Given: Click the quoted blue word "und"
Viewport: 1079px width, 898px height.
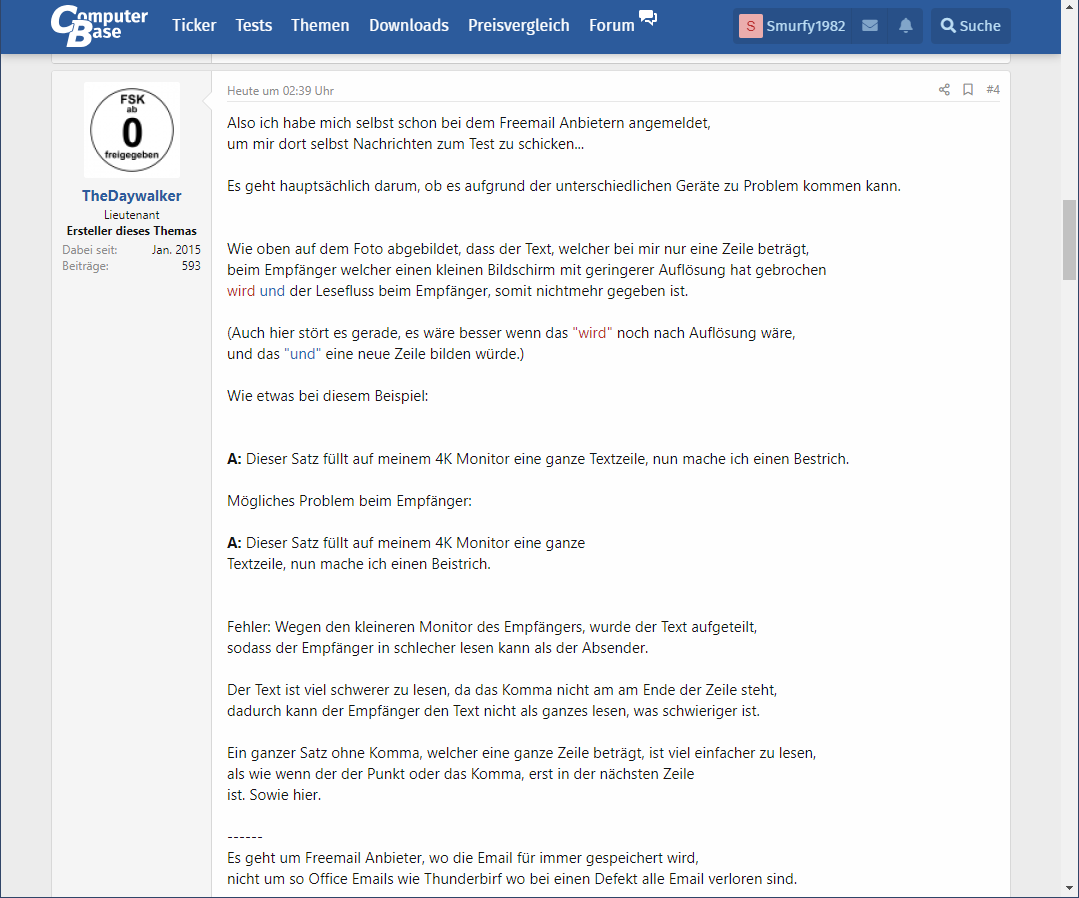Looking at the screenshot, I should point(302,354).
